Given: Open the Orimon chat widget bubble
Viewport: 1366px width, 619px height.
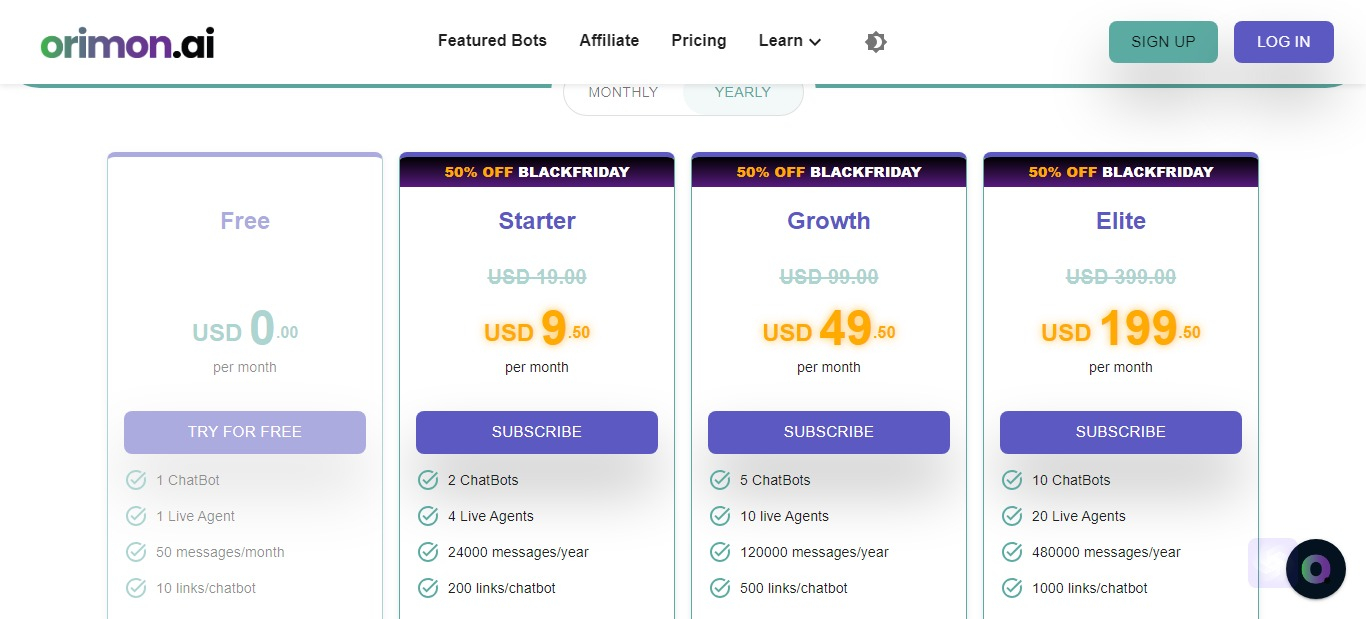Looking at the screenshot, I should point(1315,569).
